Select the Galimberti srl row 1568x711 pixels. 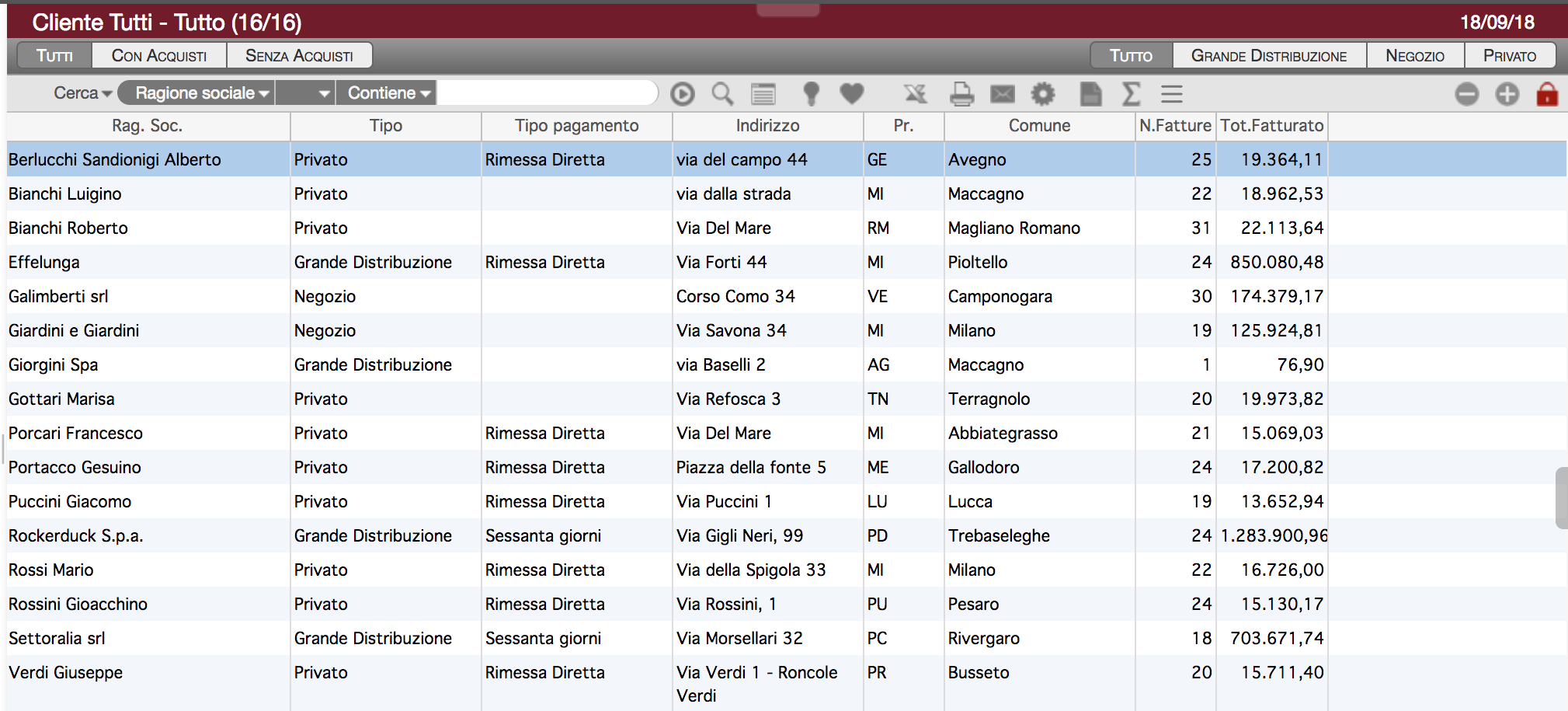(787, 296)
